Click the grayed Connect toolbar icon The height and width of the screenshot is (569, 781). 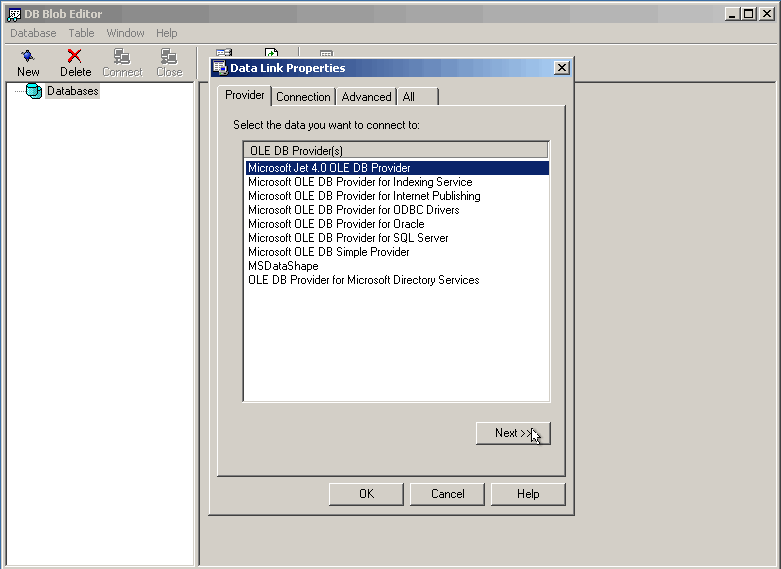pos(122,56)
